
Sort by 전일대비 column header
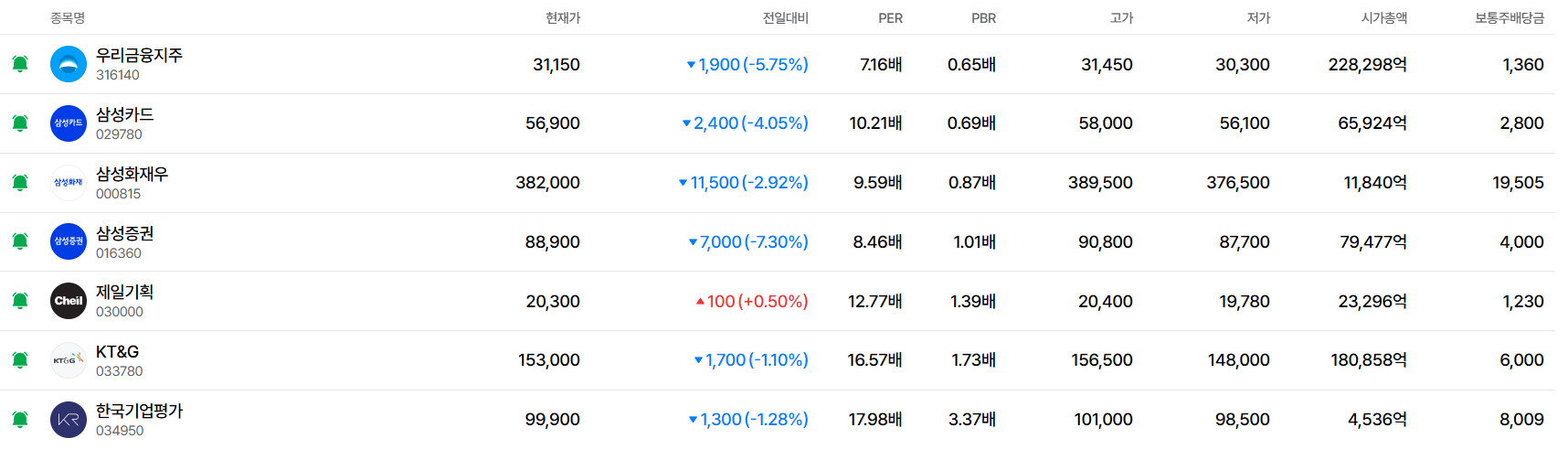pyautogui.click(x=786, y=18)
